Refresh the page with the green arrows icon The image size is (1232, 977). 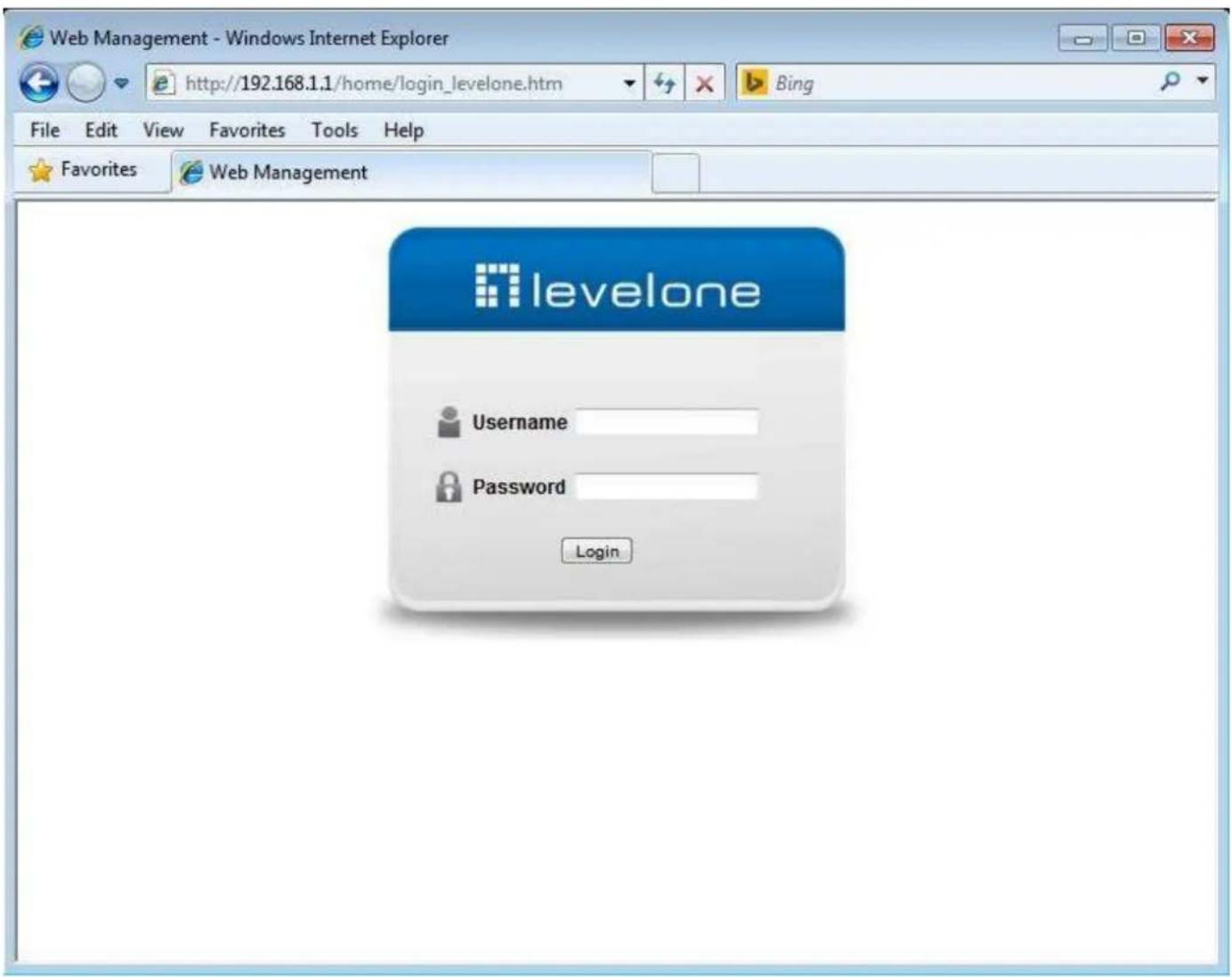point(664,84)
